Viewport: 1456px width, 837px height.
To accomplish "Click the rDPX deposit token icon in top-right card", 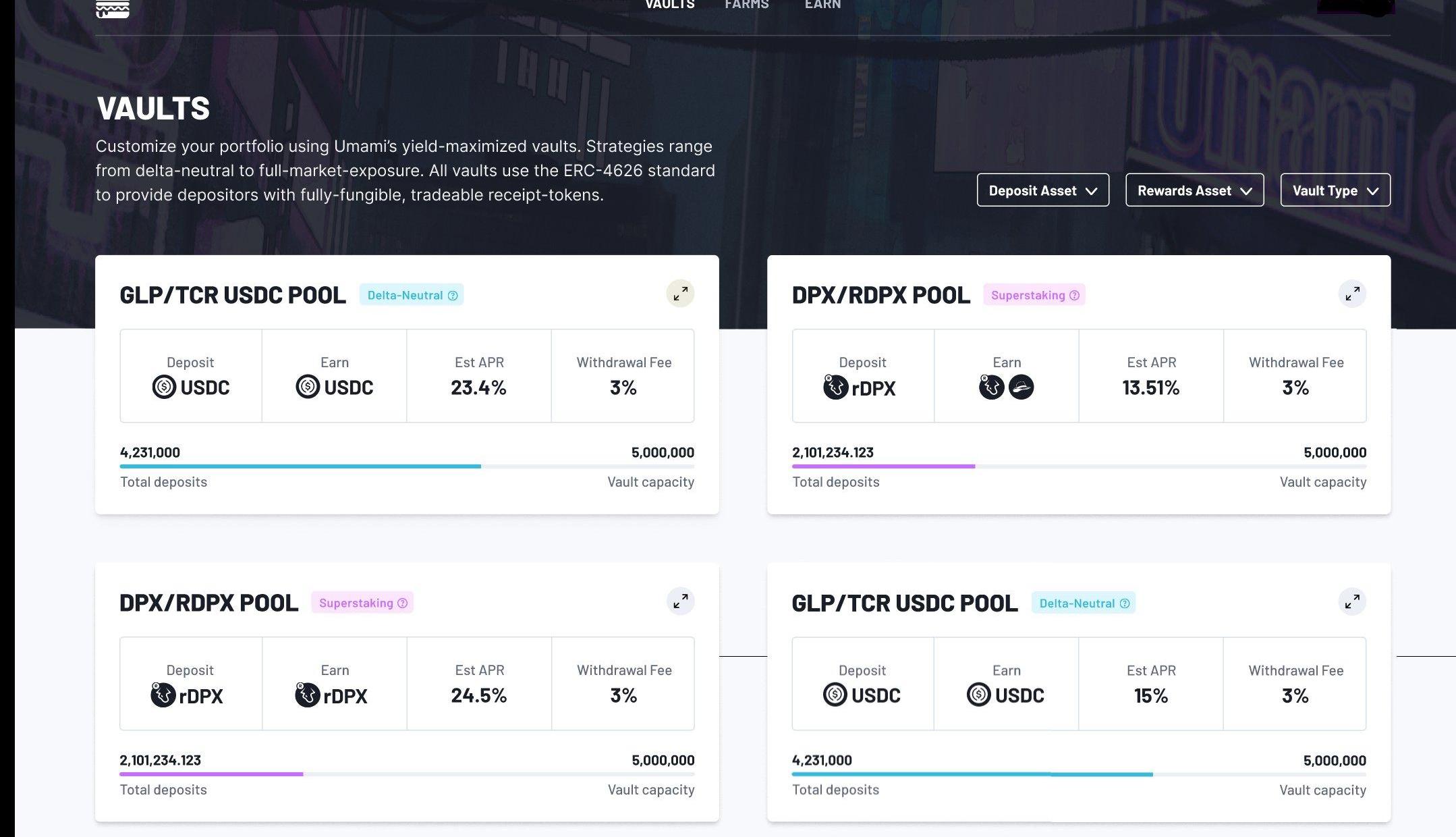I will [835, 387].
